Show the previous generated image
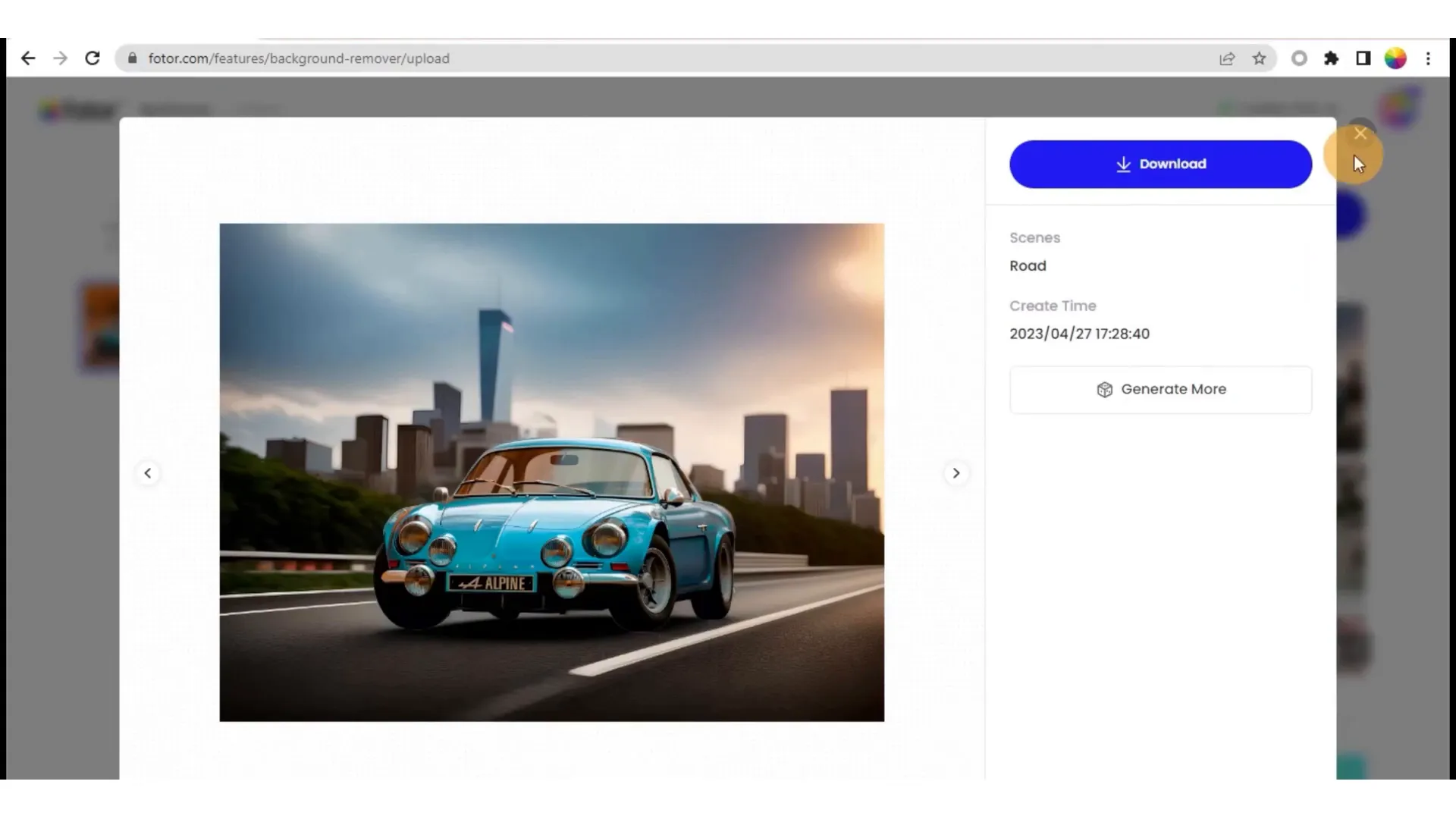Image resolution: width=1456 pixels, height=819 pixels. tap(148, 473)
